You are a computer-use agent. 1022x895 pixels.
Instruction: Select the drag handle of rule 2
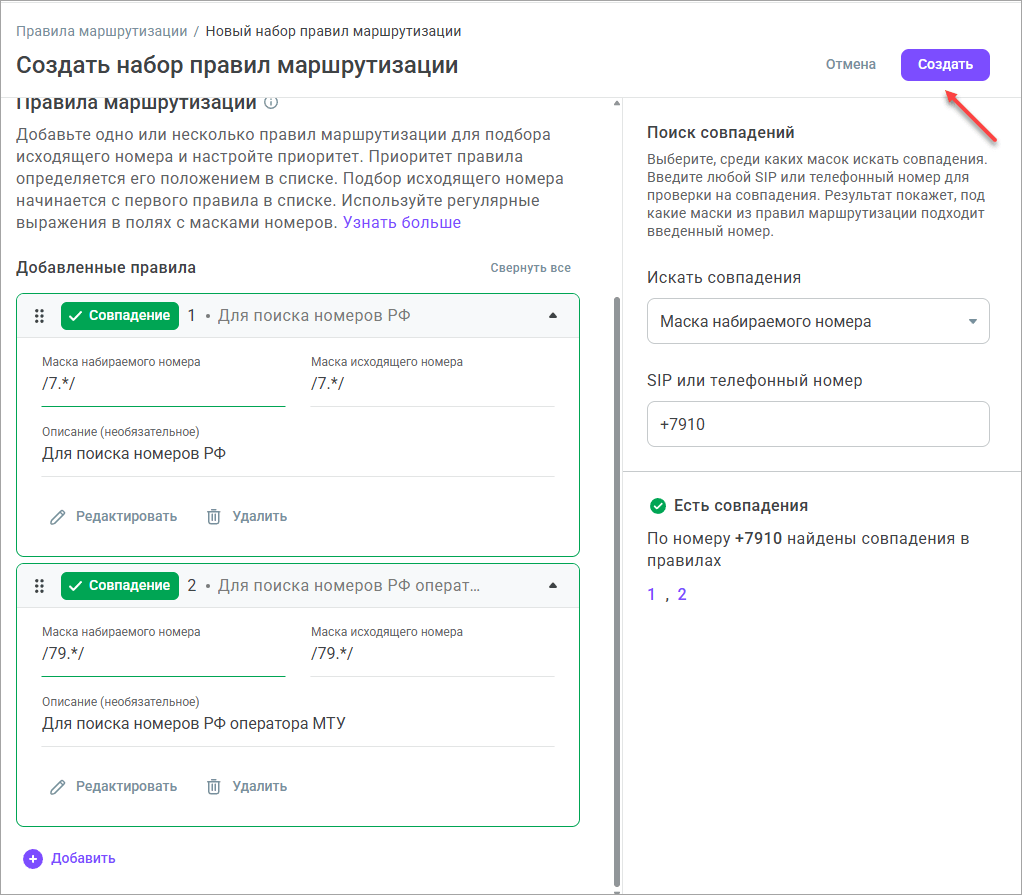click(39, 585)
